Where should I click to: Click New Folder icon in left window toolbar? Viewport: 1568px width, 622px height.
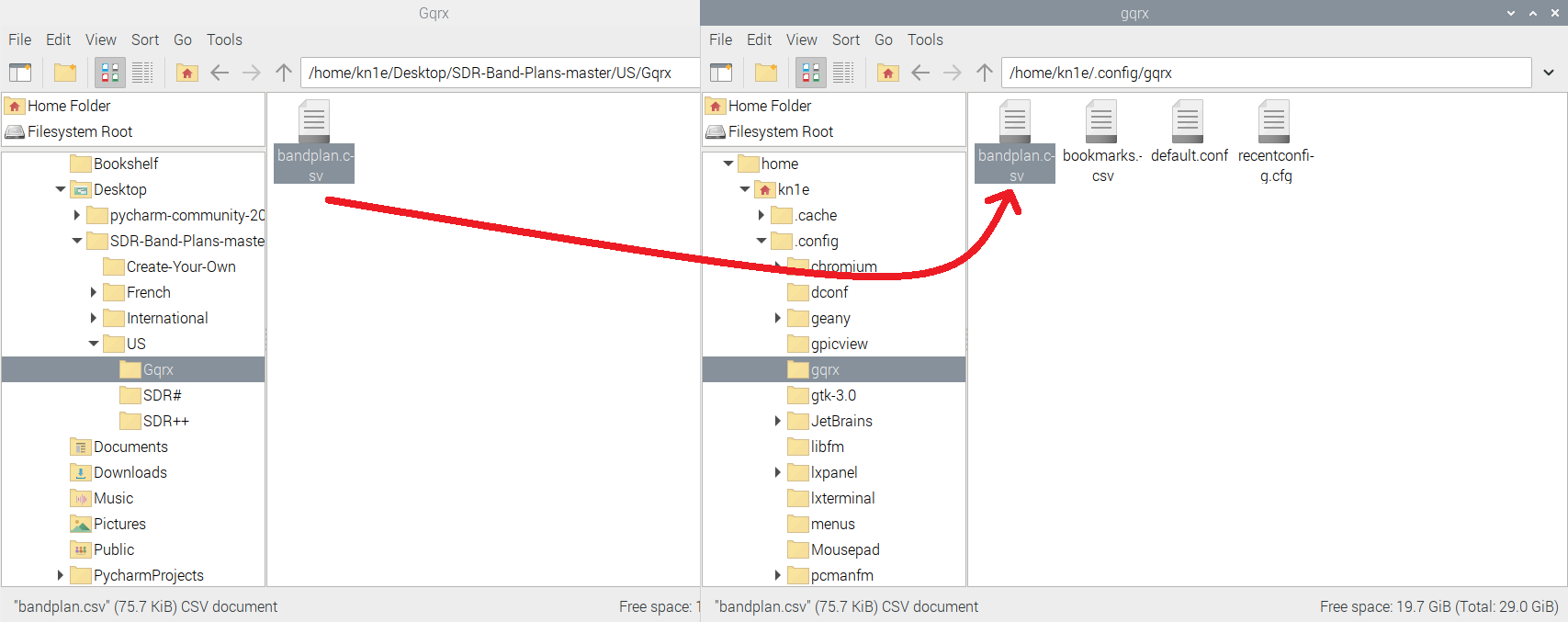click(x=65, y=73)
